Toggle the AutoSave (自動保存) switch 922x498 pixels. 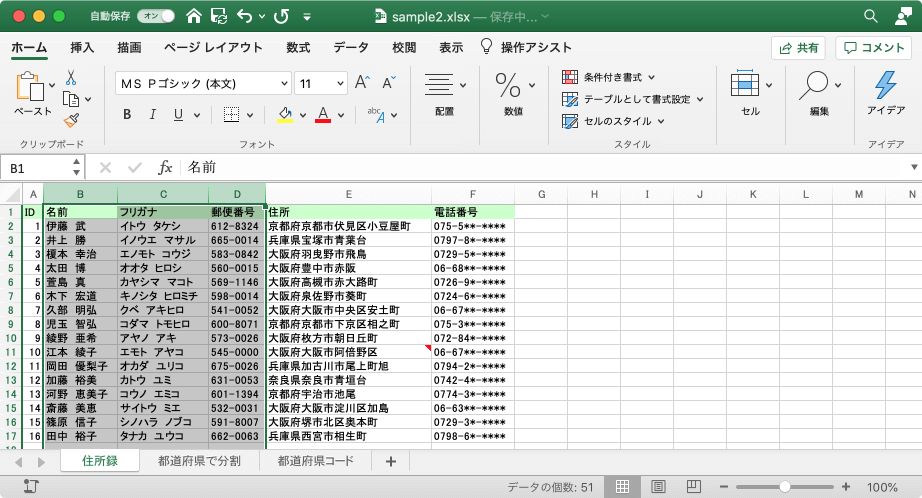click(x=156, y=16)
